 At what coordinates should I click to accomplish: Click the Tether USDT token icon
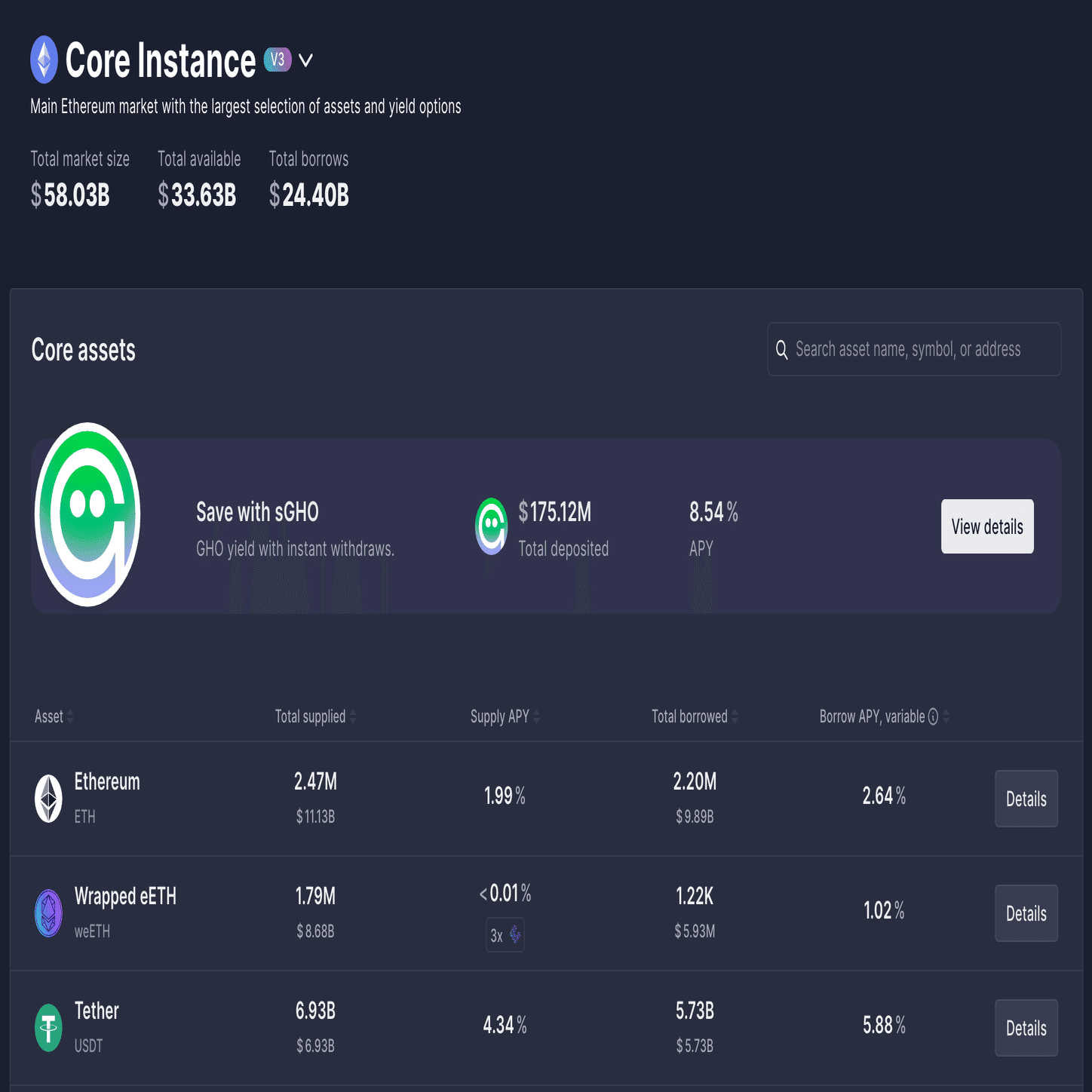49,1027
